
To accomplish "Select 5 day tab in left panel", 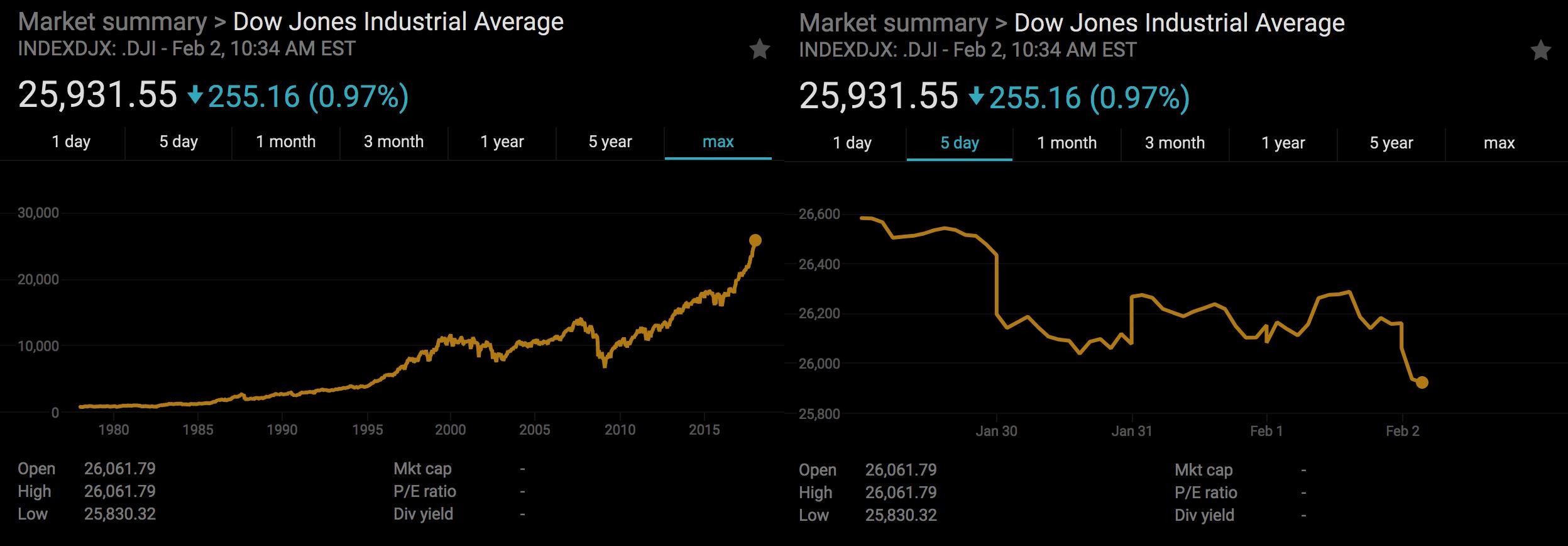I will [x=178, y=142].
